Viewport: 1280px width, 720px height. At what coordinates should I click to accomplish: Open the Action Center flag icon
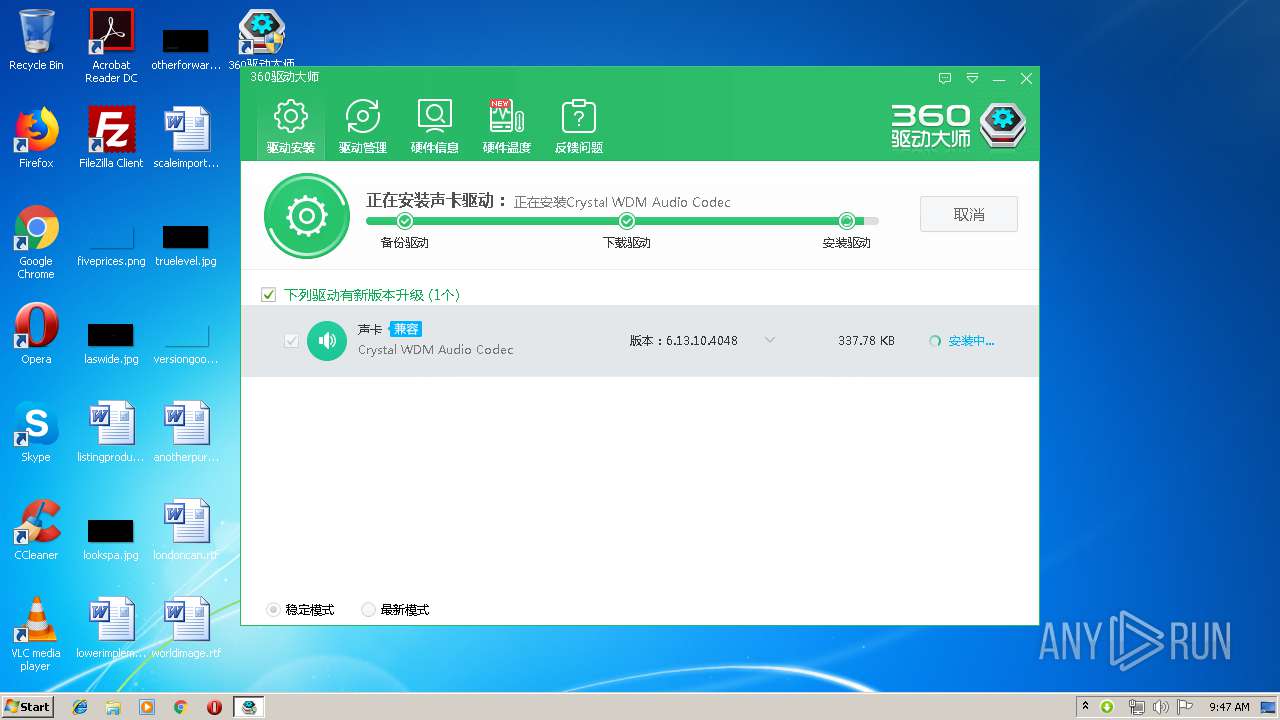click(x=1185, y=707)
